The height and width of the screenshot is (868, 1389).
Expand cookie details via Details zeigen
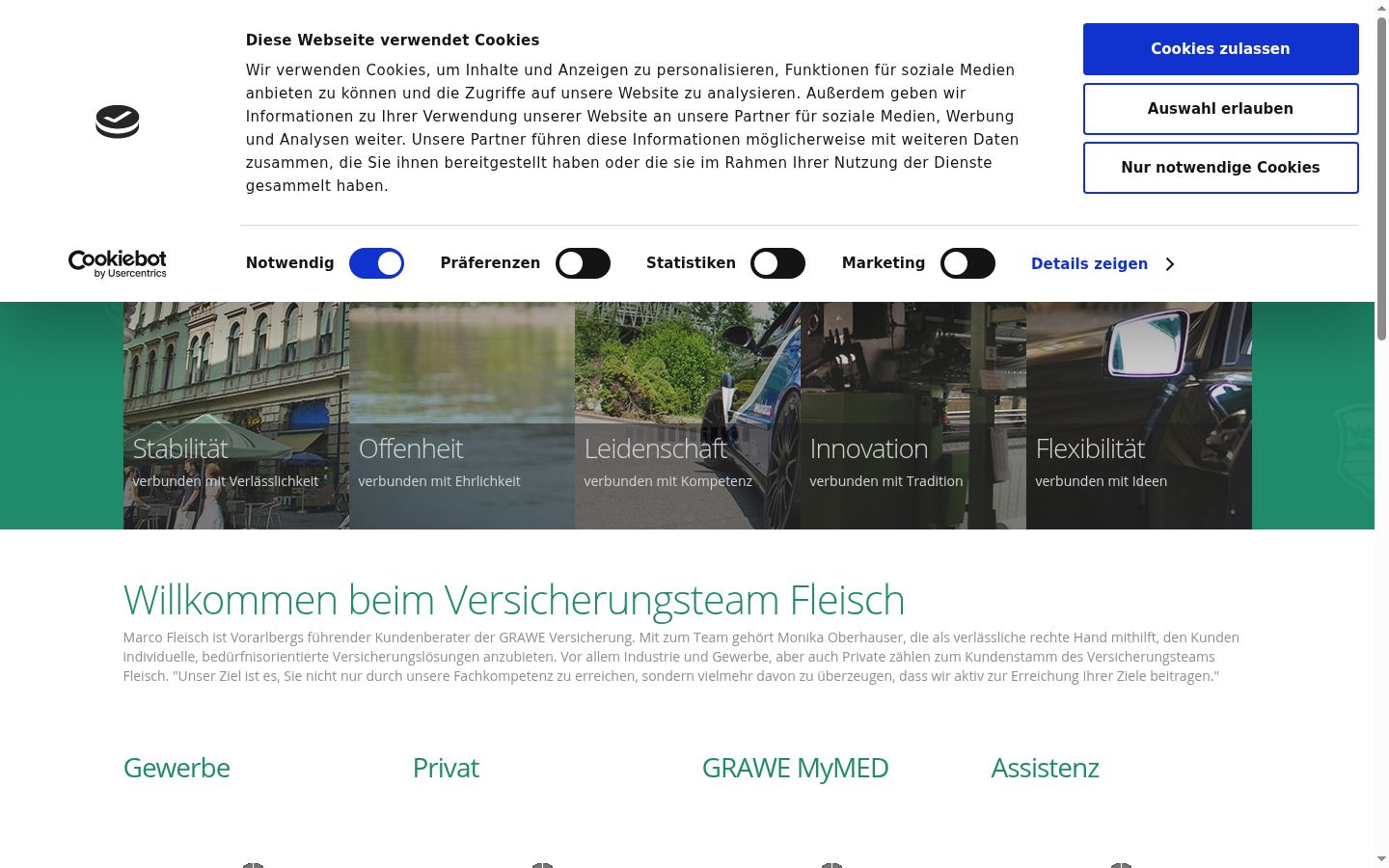point(1103,264)
